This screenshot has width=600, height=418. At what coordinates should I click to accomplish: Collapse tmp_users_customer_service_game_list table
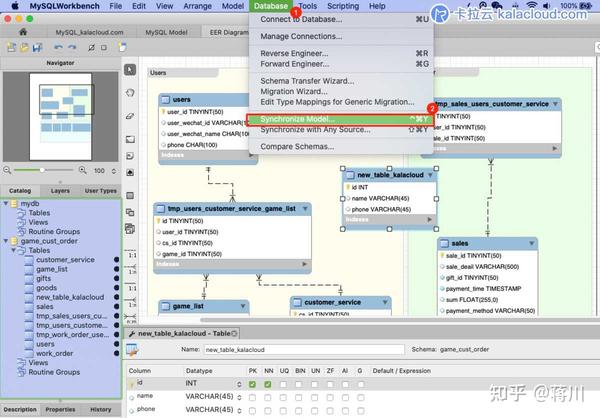coord(305,209)
